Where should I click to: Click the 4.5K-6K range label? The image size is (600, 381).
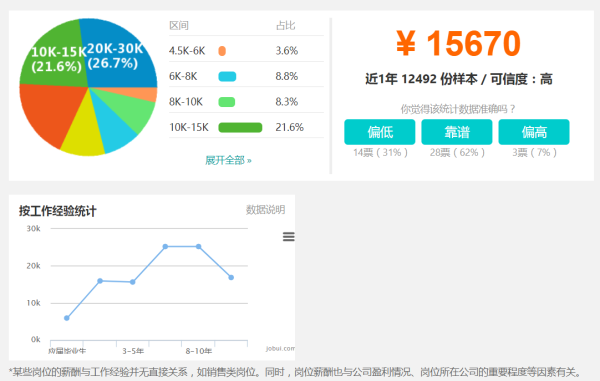187,51
